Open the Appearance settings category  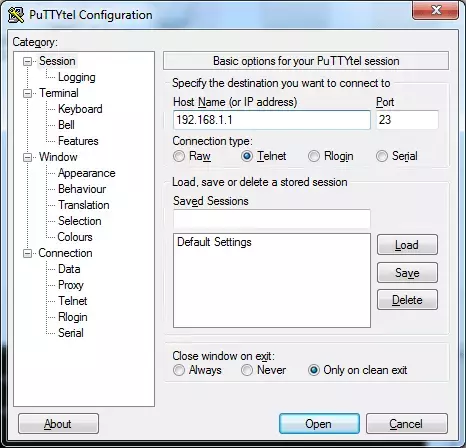point(86,173)
